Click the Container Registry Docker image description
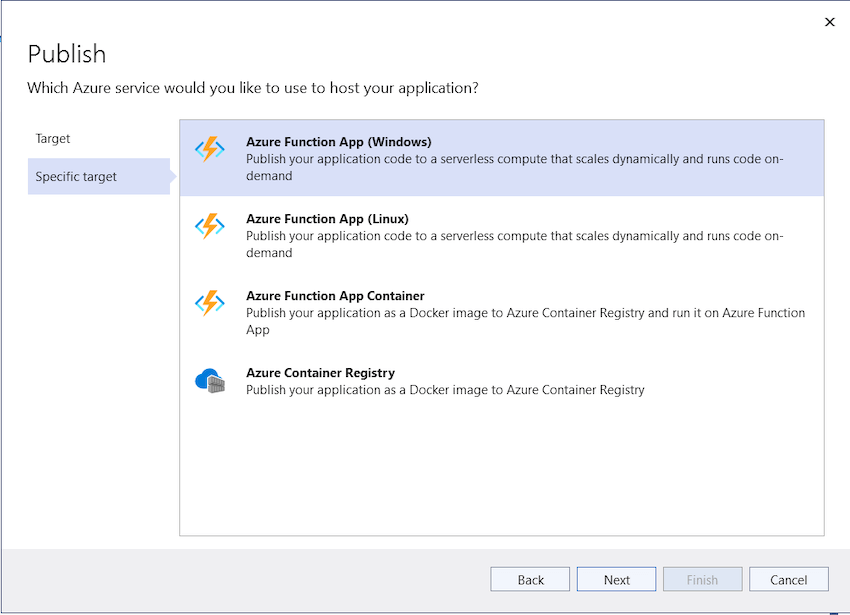 tap(445, 390)
